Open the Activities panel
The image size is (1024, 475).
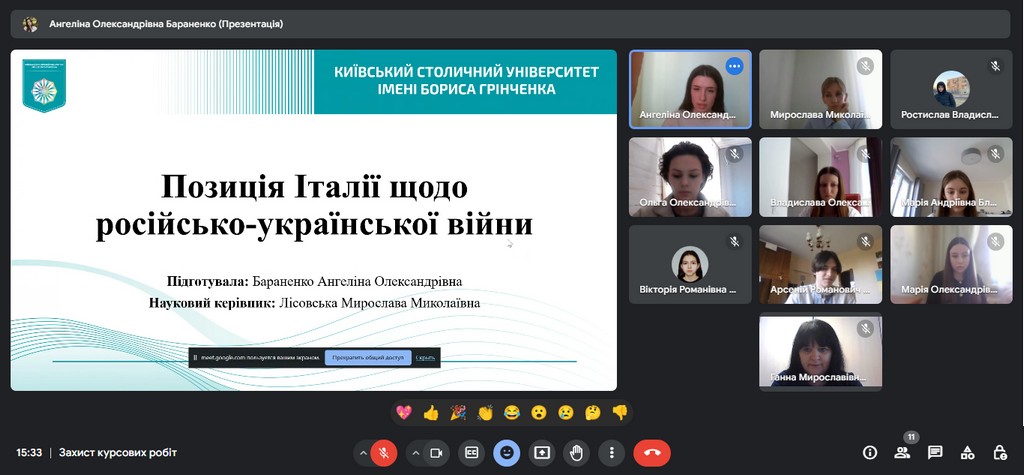967,453
